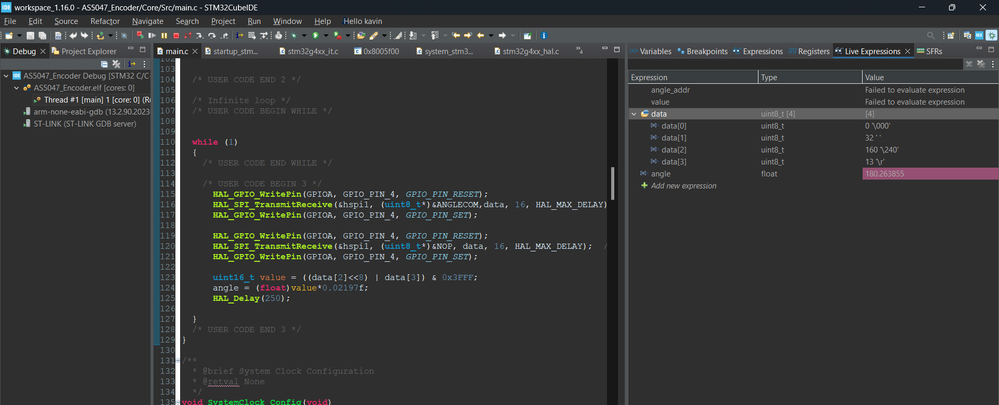Screen dimensions: 999x405
Task: Remove all expressions in Live Expressions panel
Action: tap(982, 64)
